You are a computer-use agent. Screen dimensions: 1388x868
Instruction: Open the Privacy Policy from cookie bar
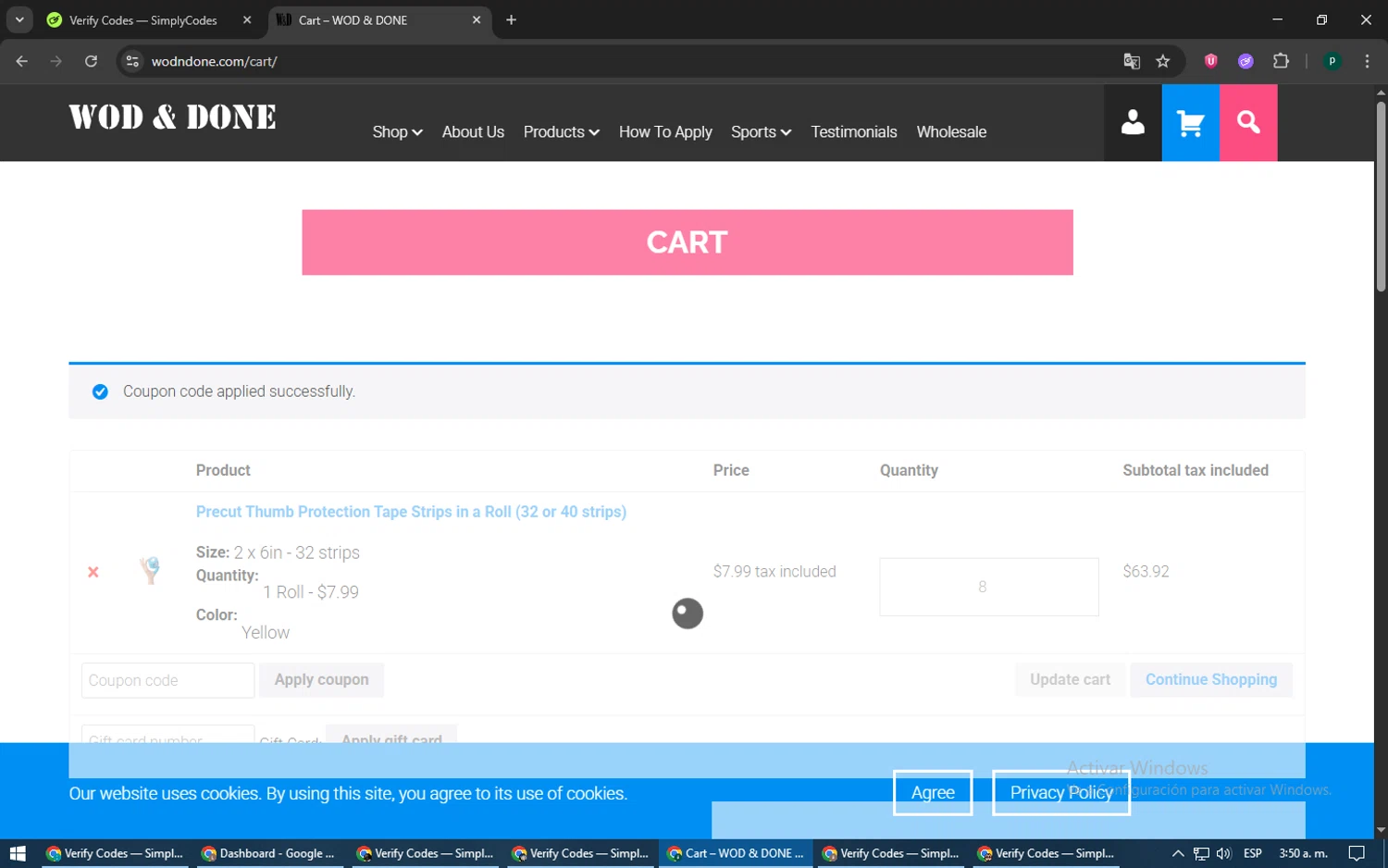point(1061,792)
